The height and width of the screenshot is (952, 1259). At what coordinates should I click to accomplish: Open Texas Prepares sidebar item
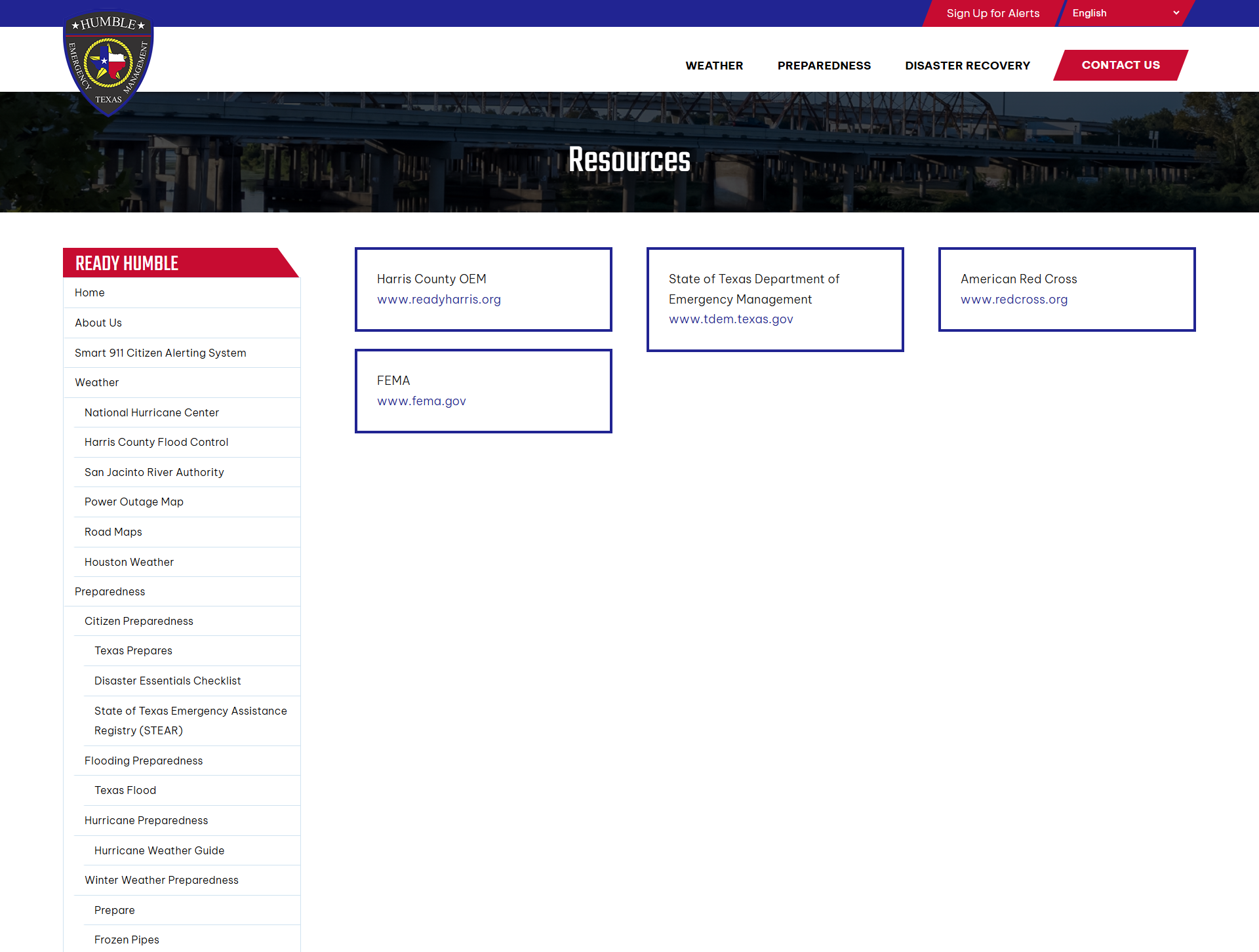coord(192,650)
